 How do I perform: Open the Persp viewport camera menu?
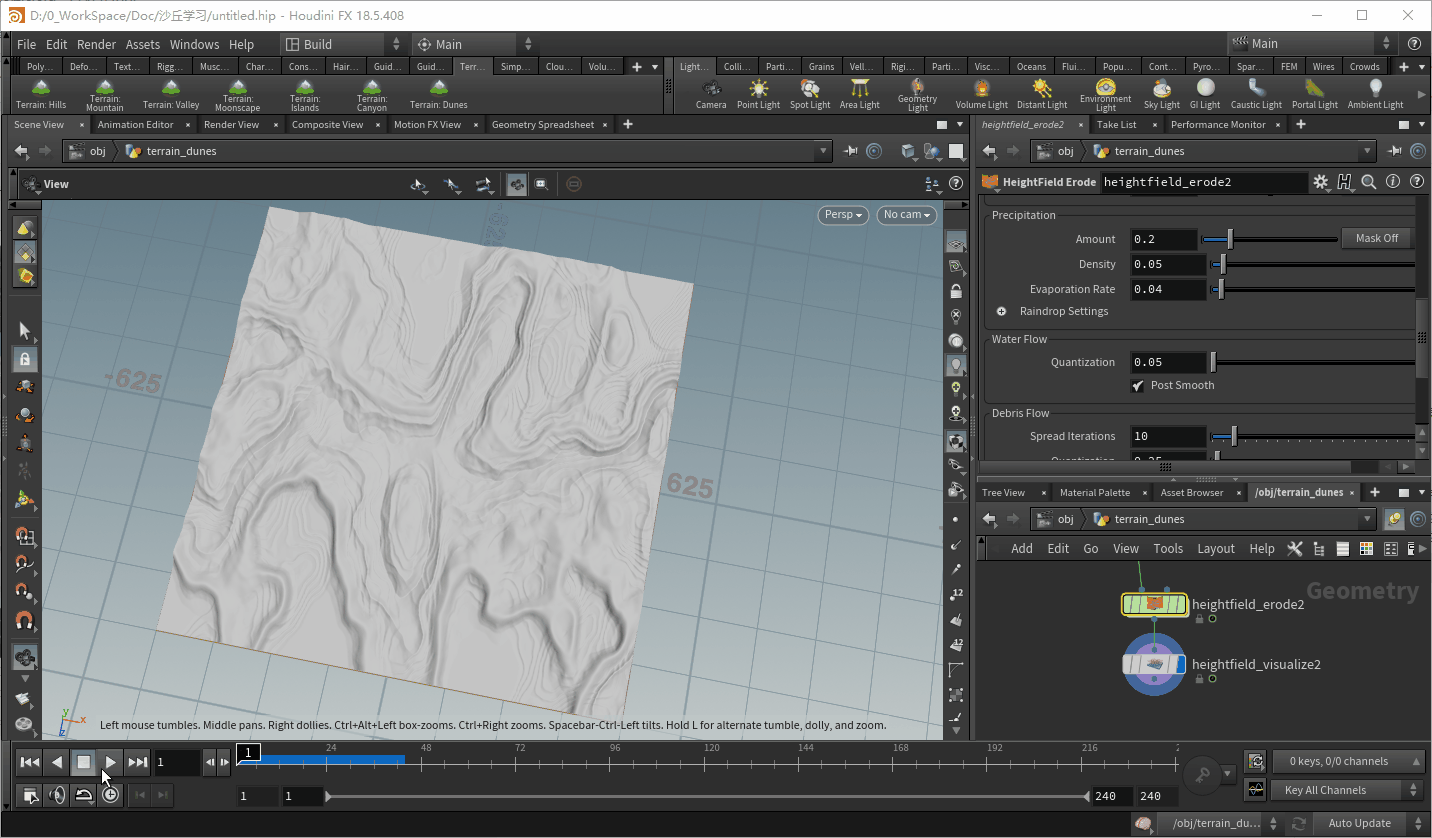[843, 215]
